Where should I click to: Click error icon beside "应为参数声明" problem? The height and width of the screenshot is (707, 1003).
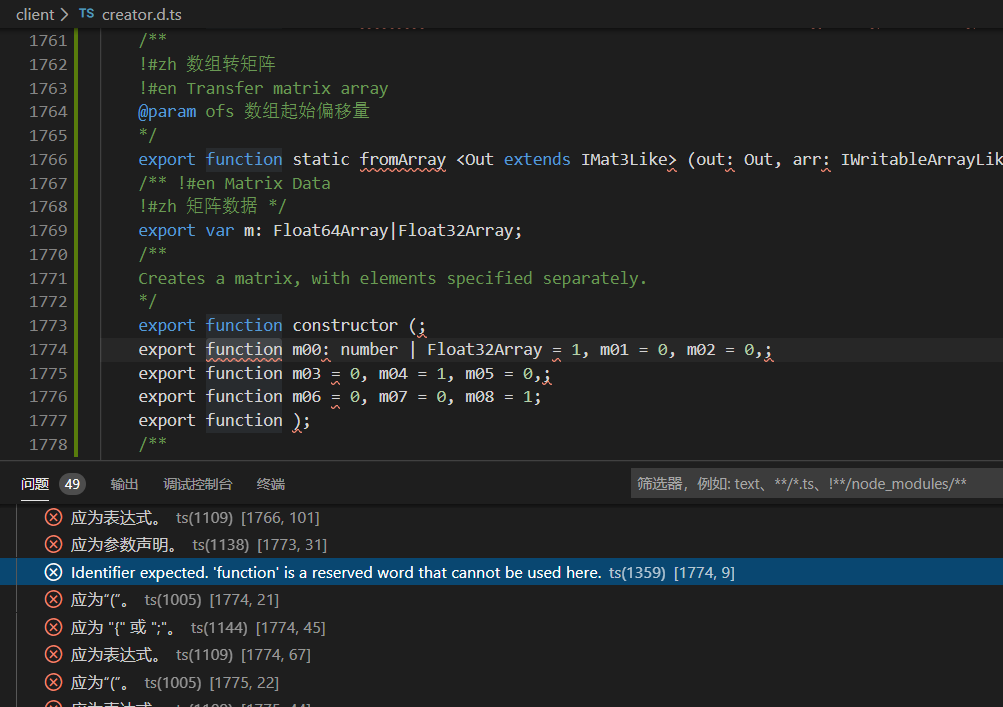[54, 545]
